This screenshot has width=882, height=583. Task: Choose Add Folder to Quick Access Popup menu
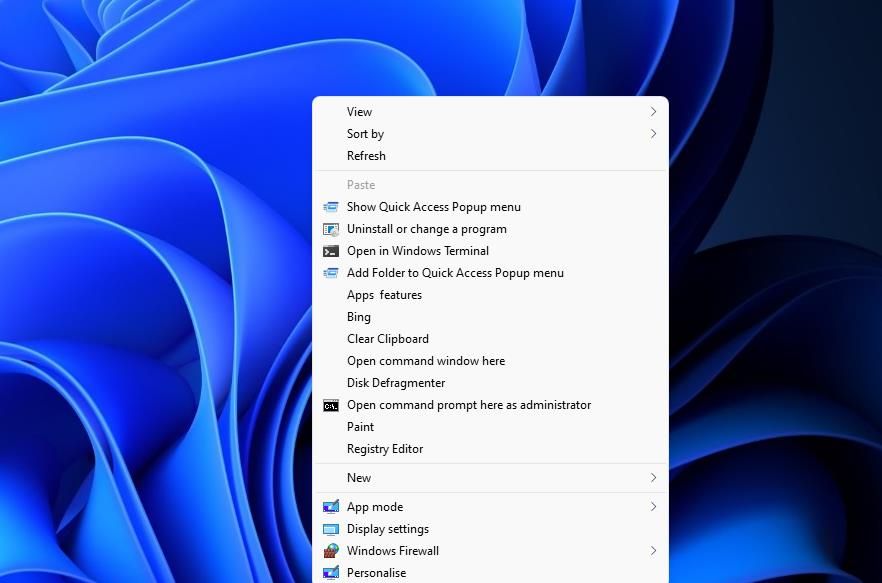point(490,273)
